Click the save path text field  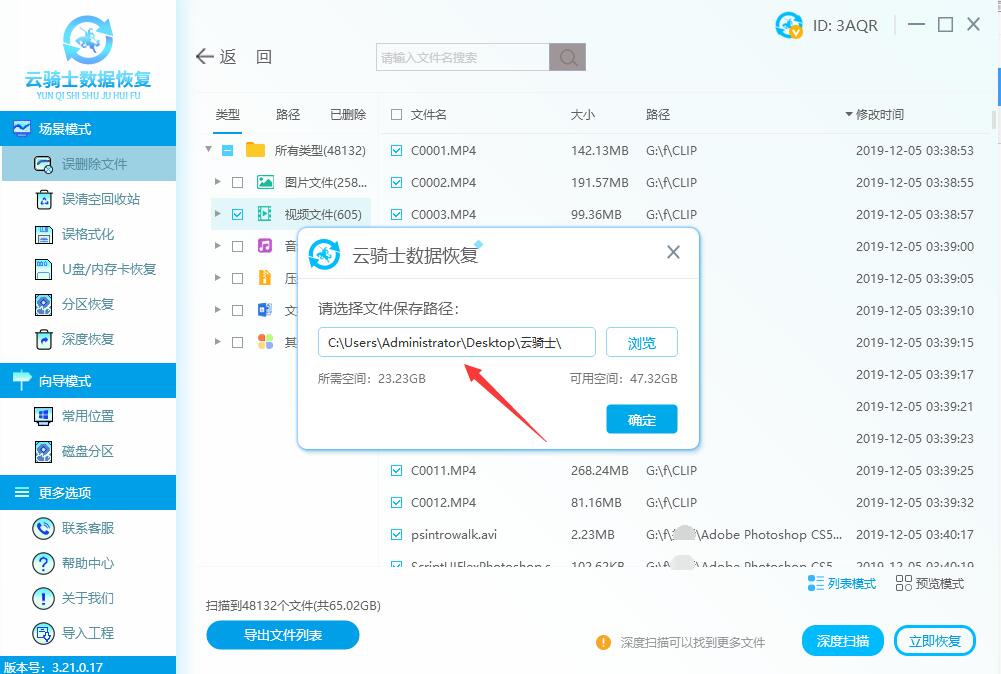[x=456, y=342]
